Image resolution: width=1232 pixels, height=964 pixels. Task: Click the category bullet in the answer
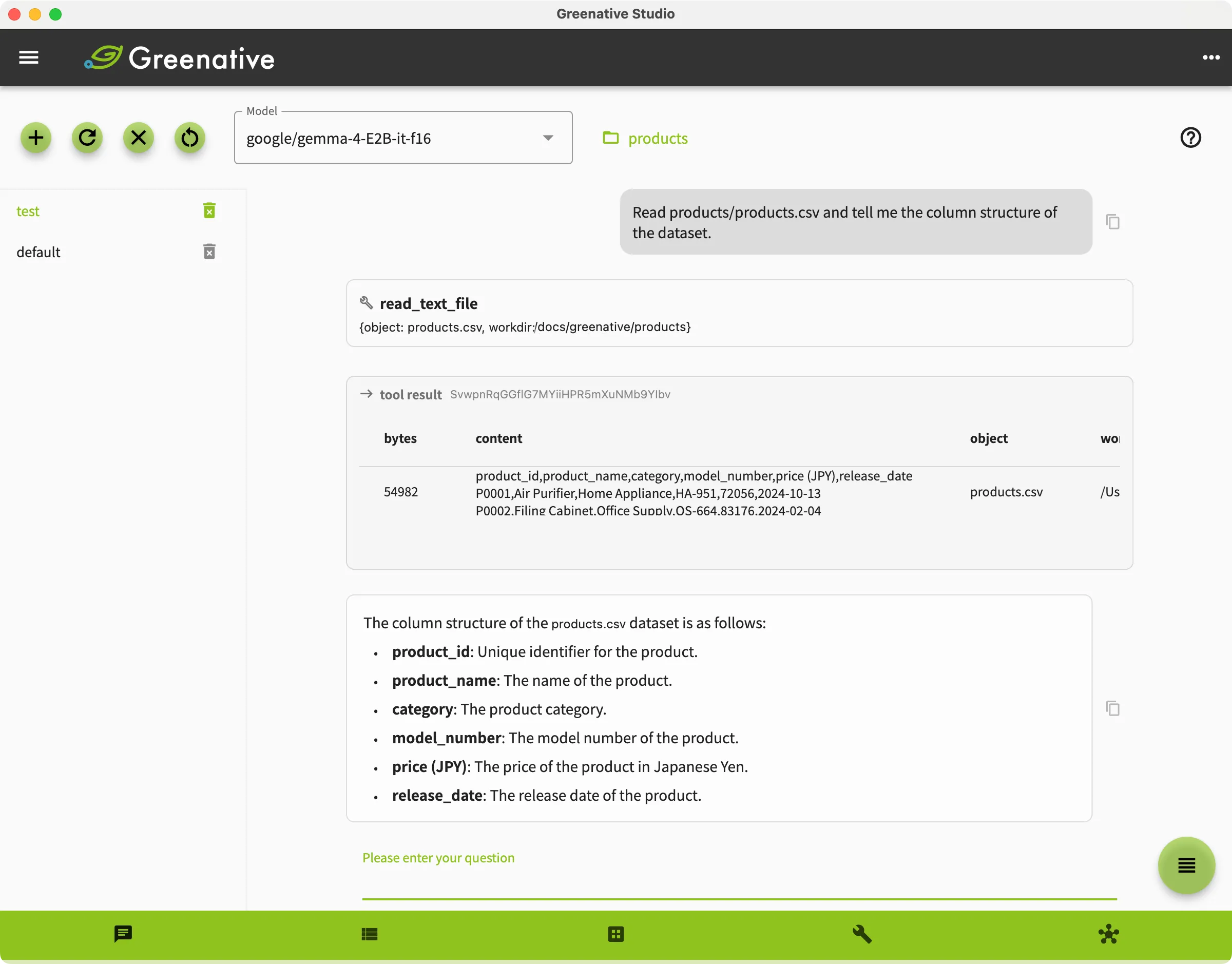click(499, 709)
